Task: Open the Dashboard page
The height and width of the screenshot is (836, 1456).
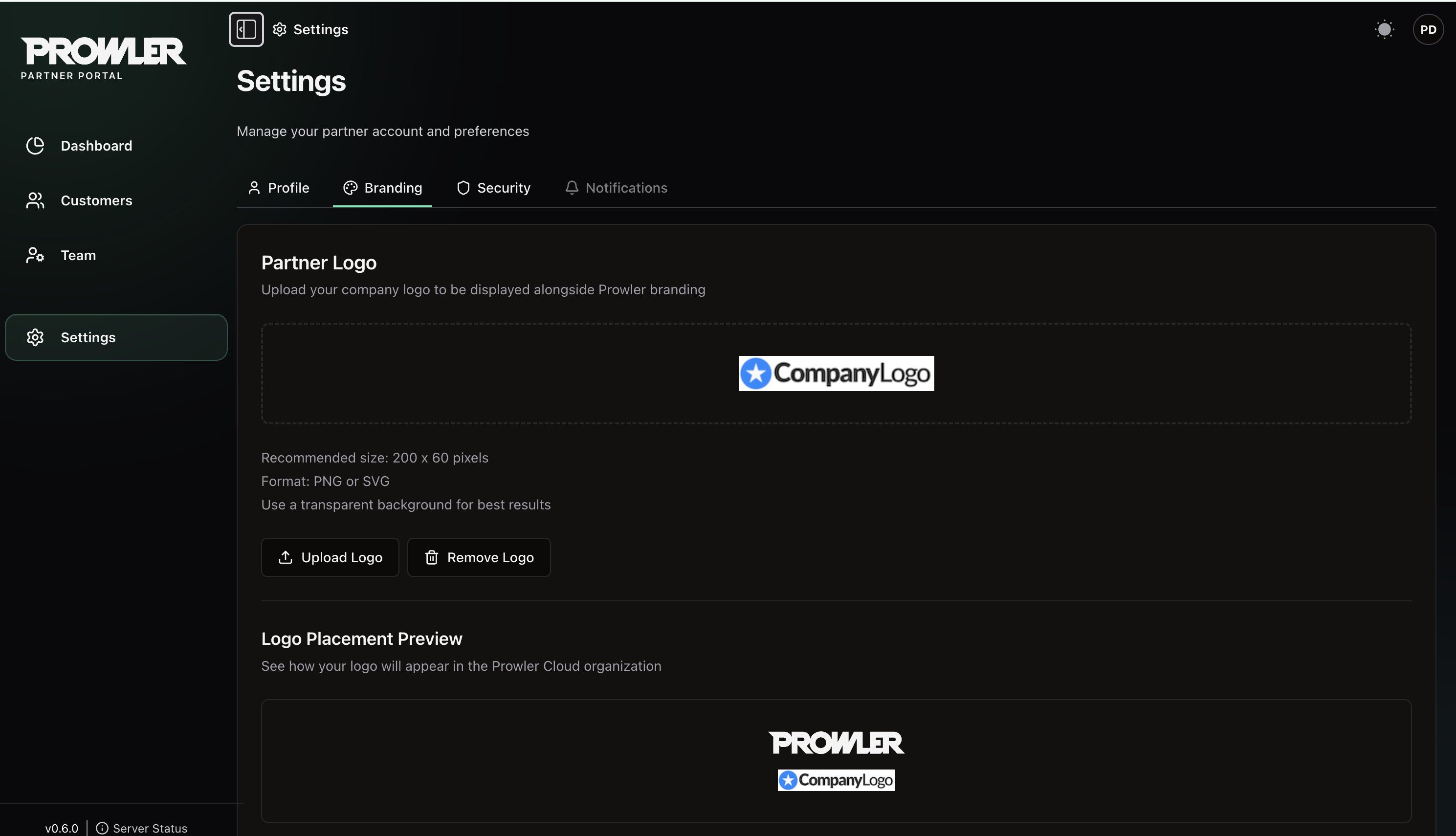Action: (x=116, y=146)
